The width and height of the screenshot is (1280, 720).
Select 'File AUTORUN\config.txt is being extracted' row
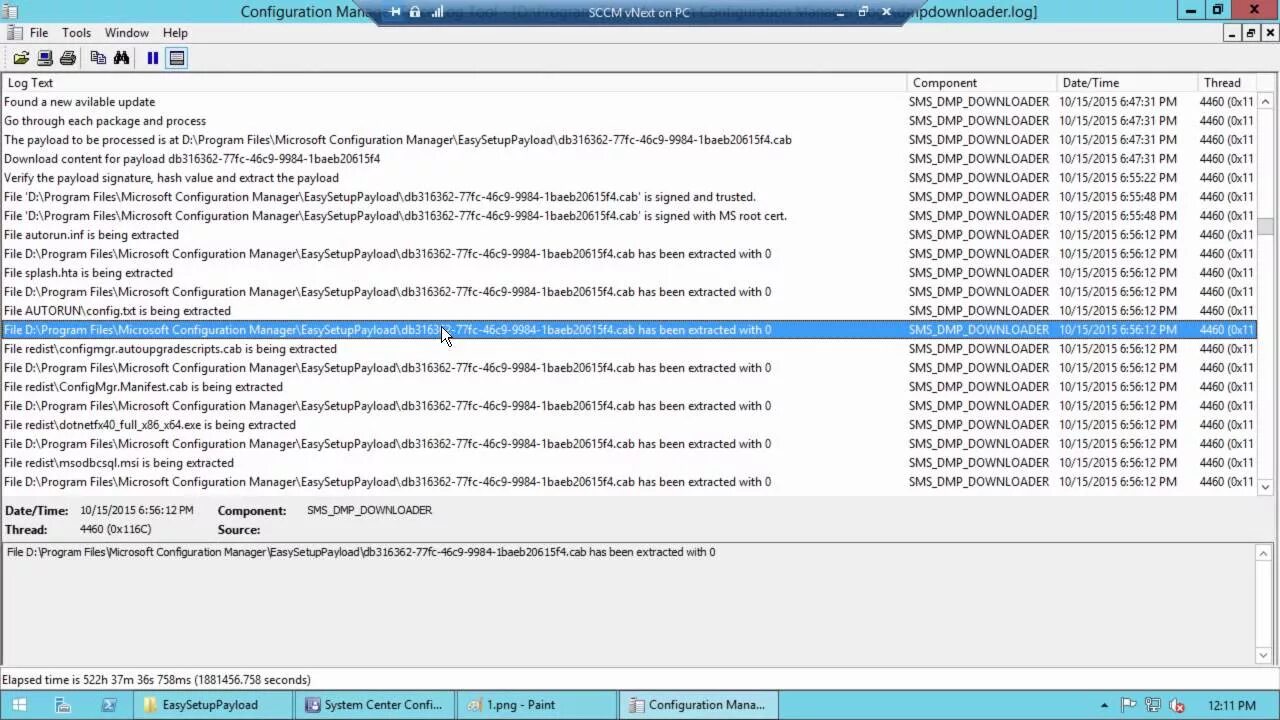pos(628,311)
